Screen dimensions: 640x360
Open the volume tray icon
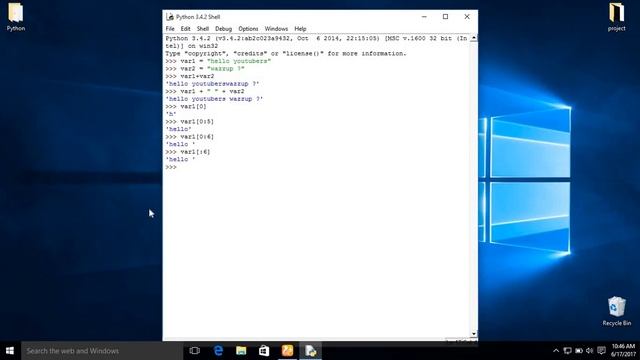click(x=589, y=351)
